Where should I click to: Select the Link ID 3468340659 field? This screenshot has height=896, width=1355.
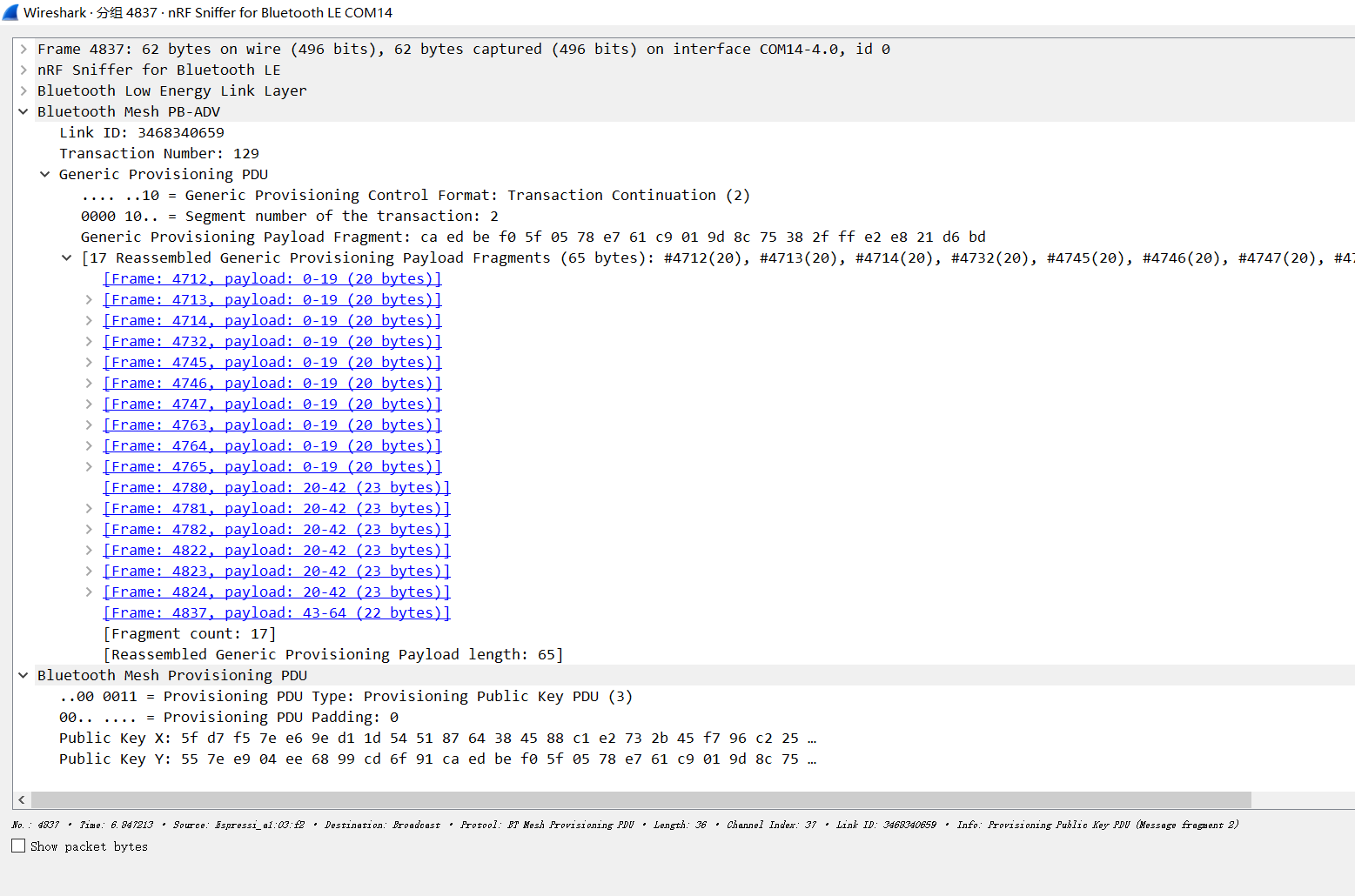pyautogui.click(x=141, y=133)
